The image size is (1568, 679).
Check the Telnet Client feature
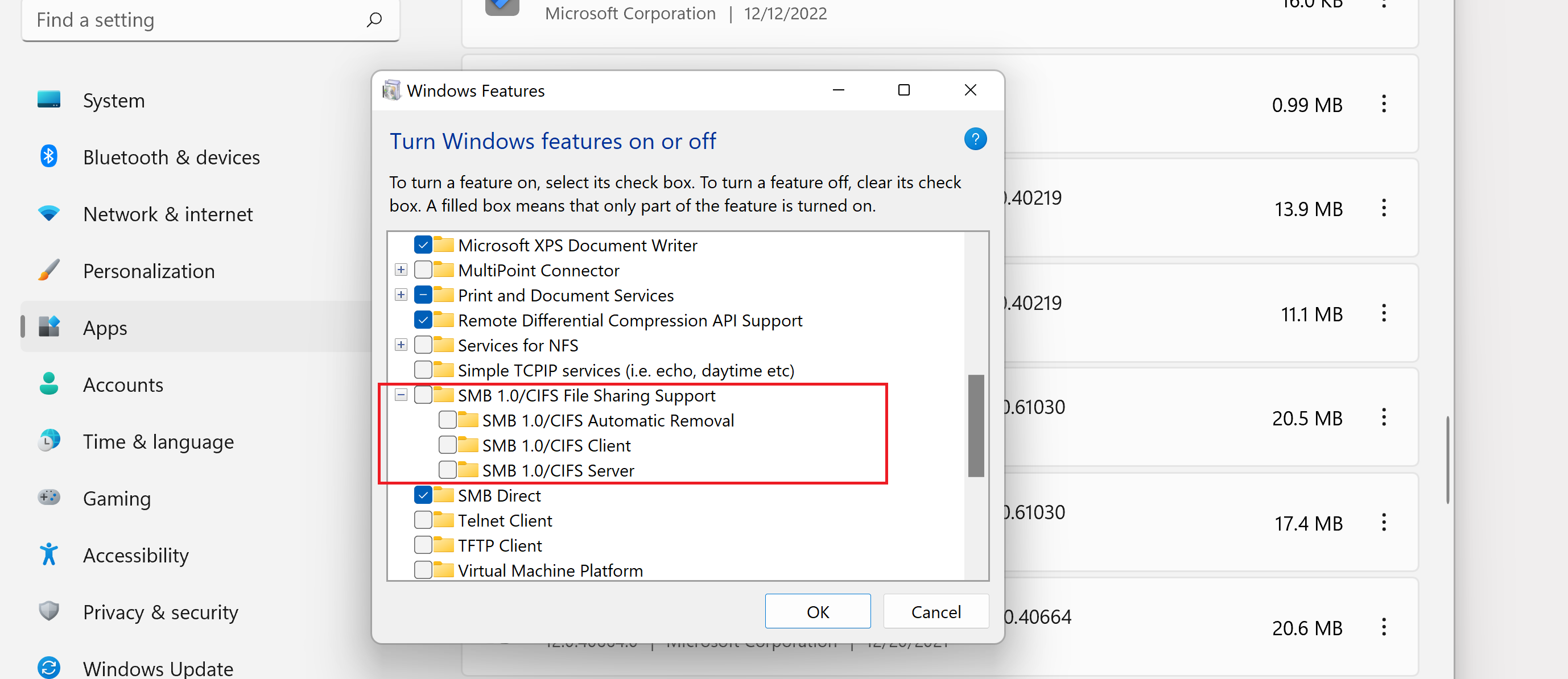point(424,520)
